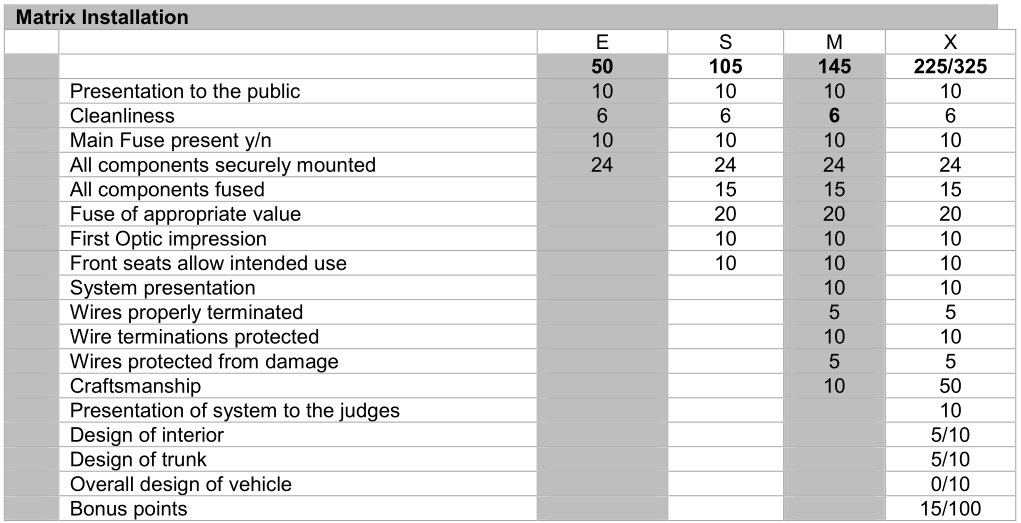Screen dimensions: 1021x523
Task: Select the "Craftsmanship" row label
Action: tap(135, 386)
